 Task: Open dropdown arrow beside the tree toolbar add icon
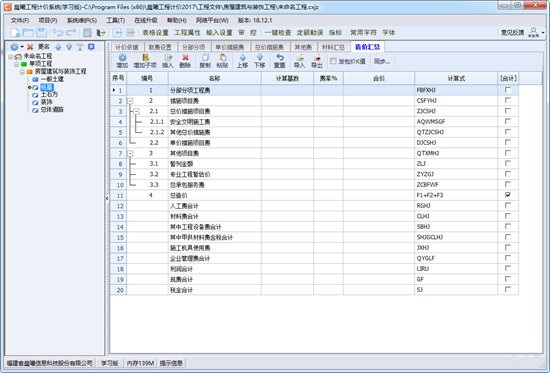(x=22, y=47)
